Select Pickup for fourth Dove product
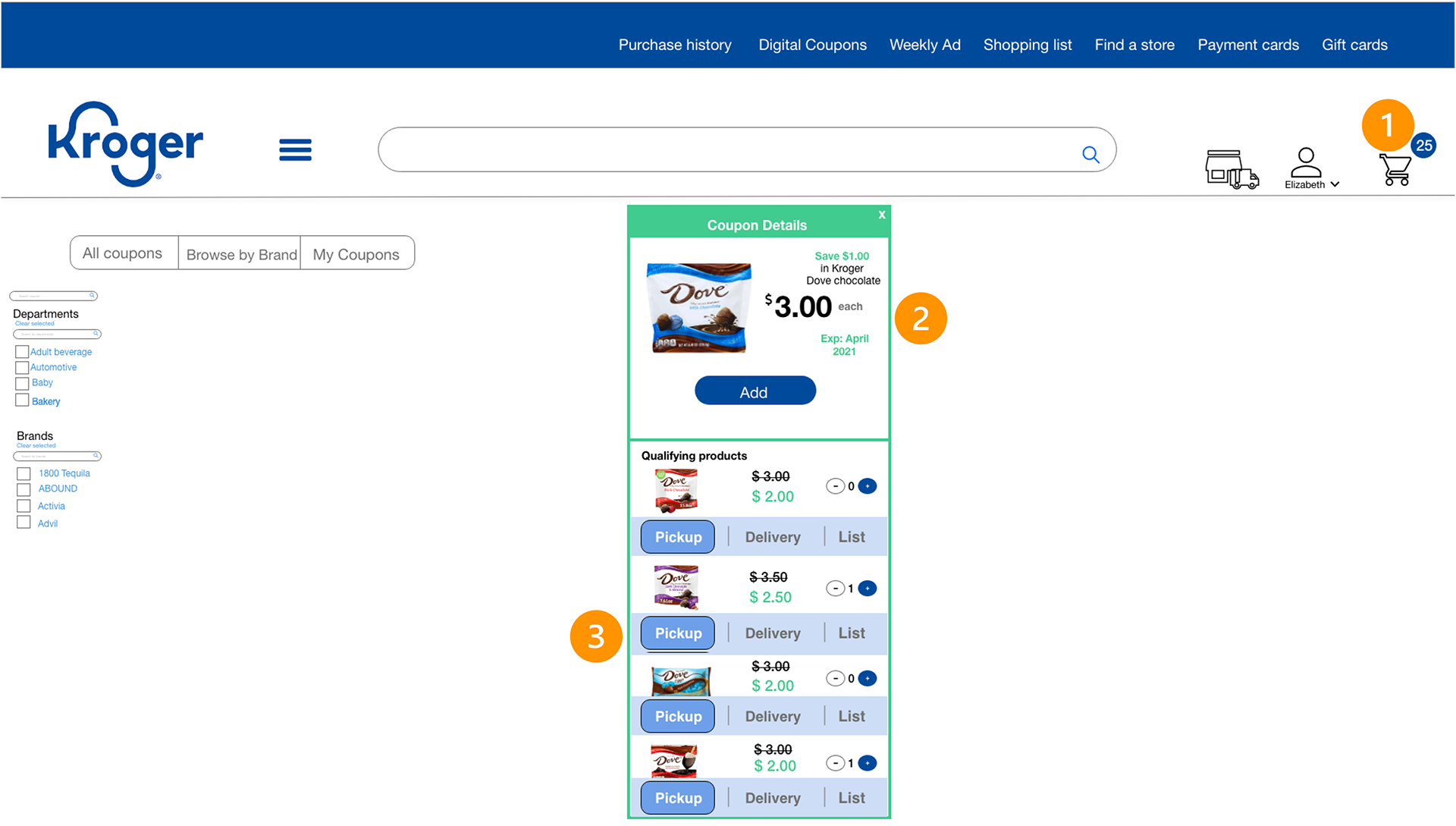 [x=678, y=798]
